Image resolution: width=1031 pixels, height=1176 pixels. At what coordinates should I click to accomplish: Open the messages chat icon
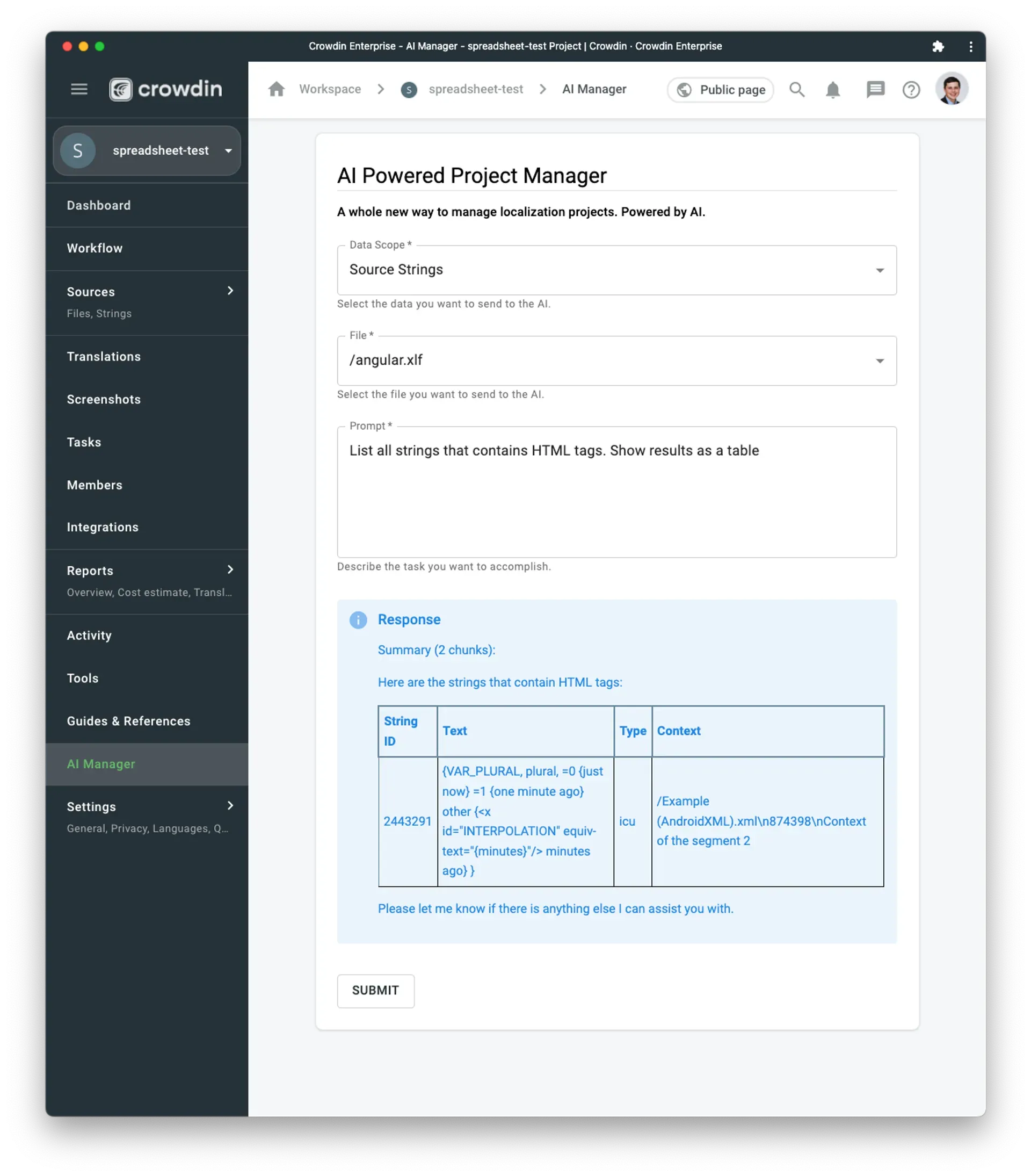point(875,90)
